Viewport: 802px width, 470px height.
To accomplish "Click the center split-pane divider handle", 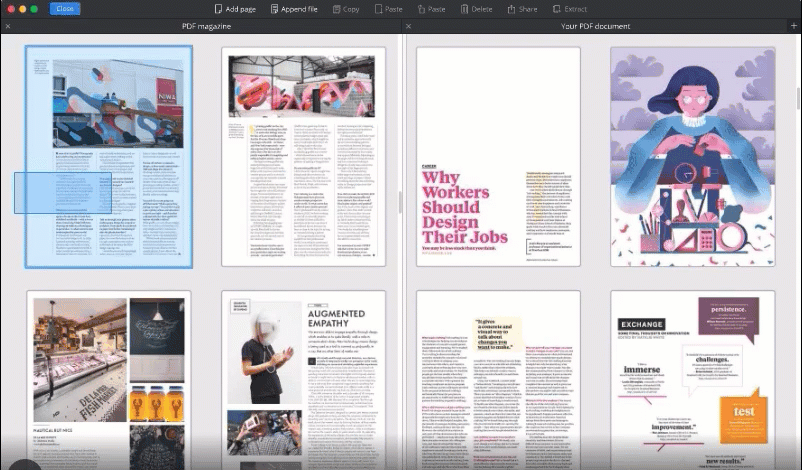I will pyautogui.click(x=400, y=203).
